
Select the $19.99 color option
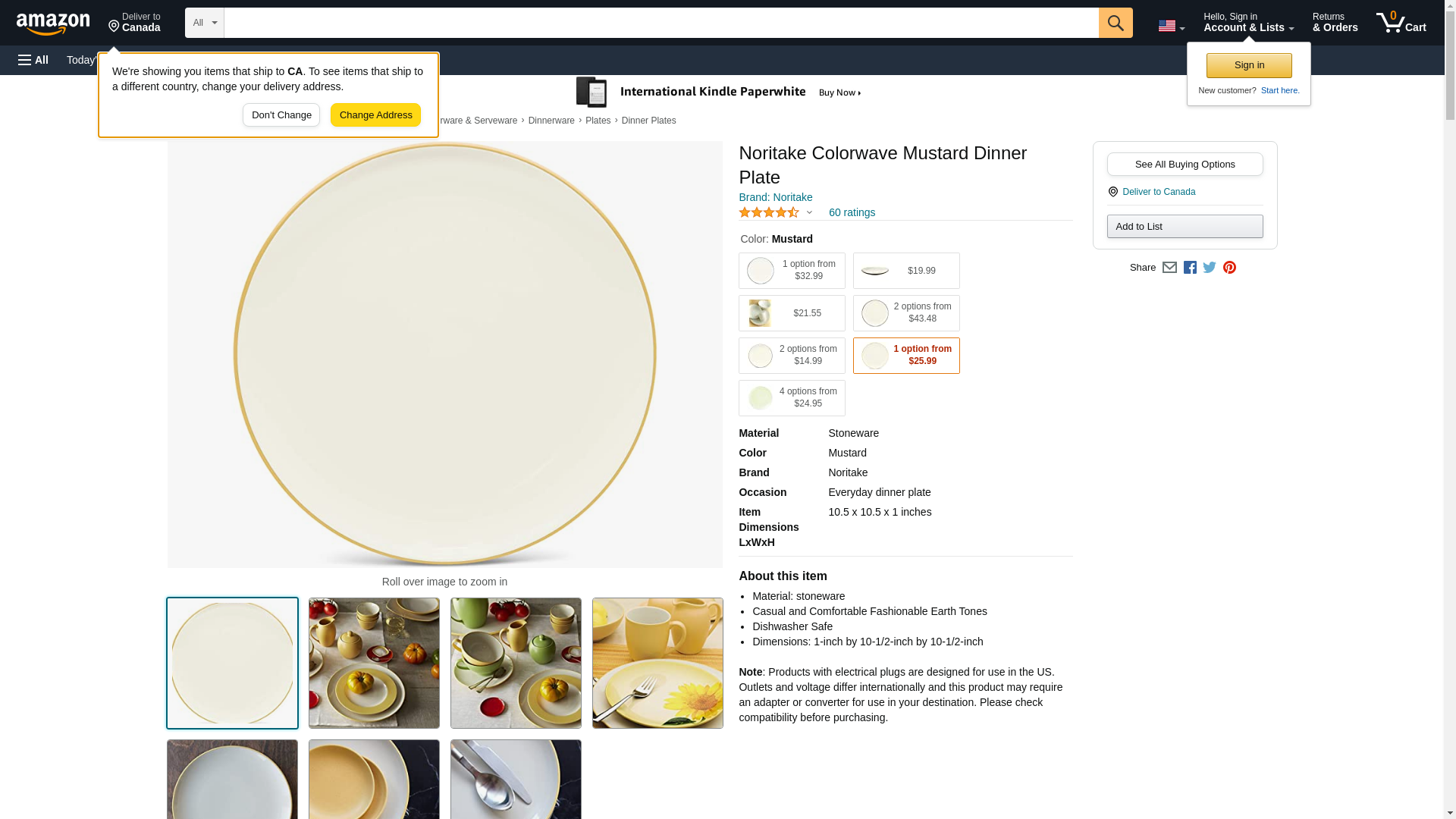(905, 271)
